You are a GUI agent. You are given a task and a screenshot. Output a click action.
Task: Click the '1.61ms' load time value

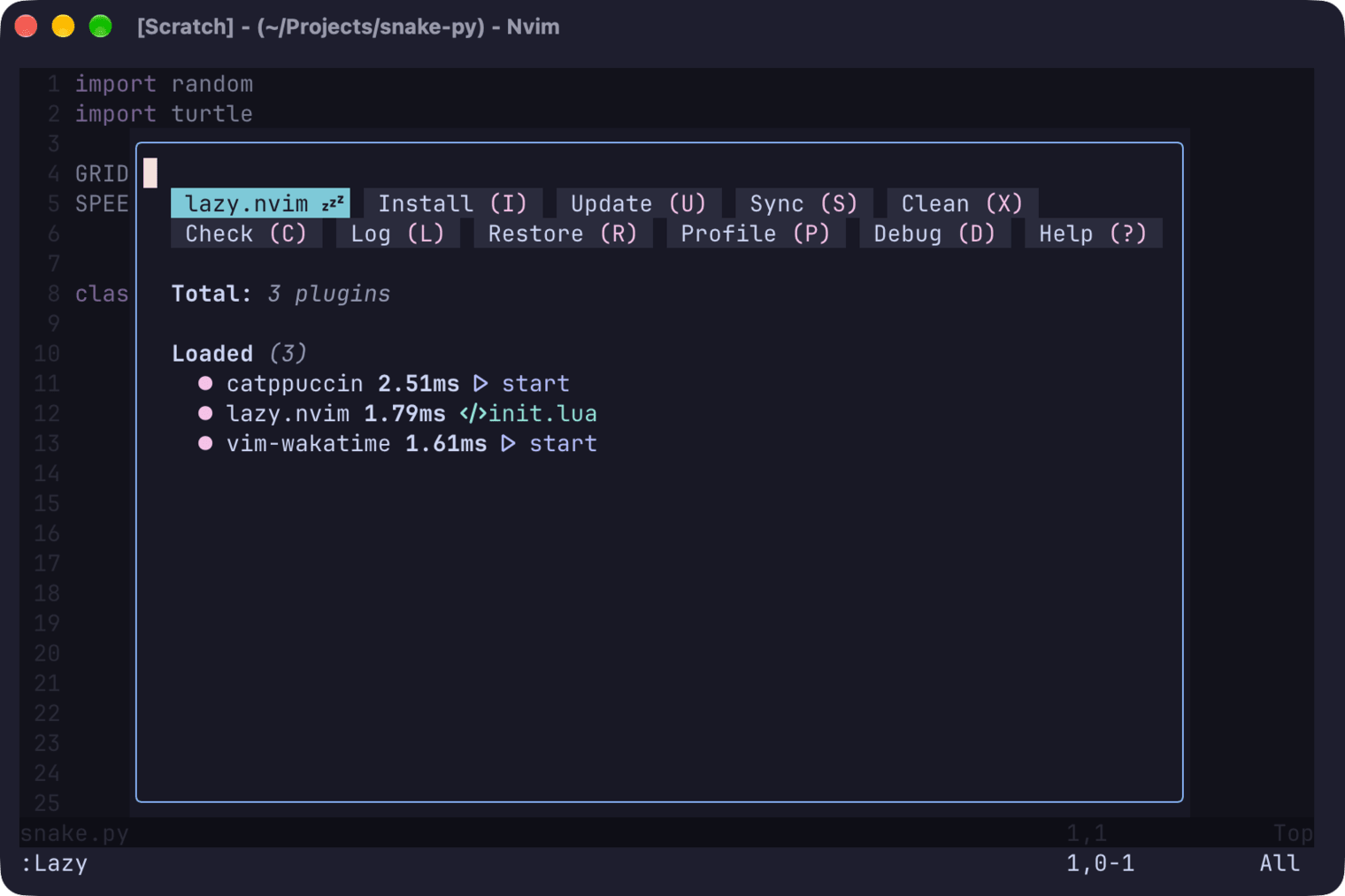point(446,443)
